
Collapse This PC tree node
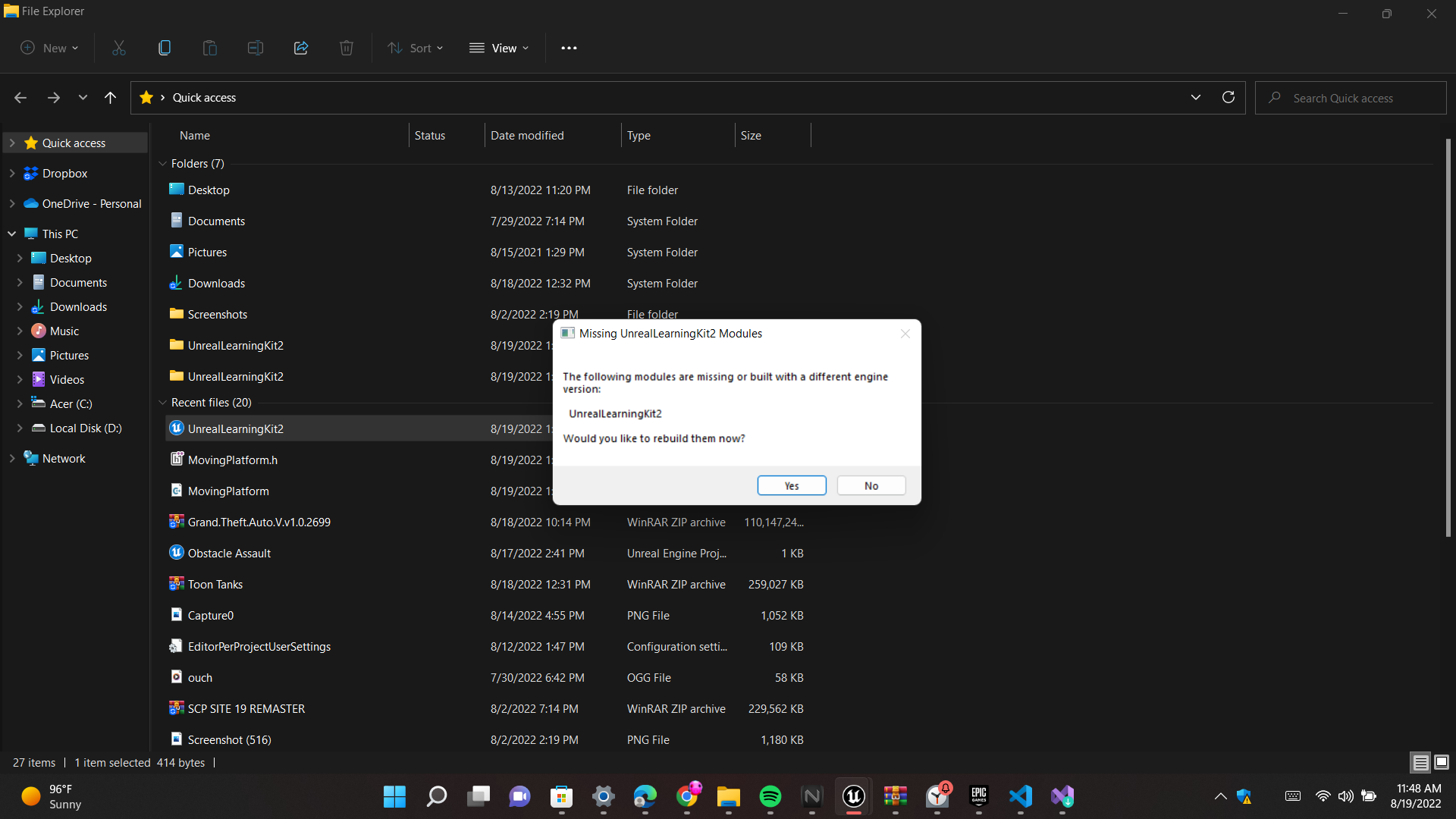coord(12,234)
